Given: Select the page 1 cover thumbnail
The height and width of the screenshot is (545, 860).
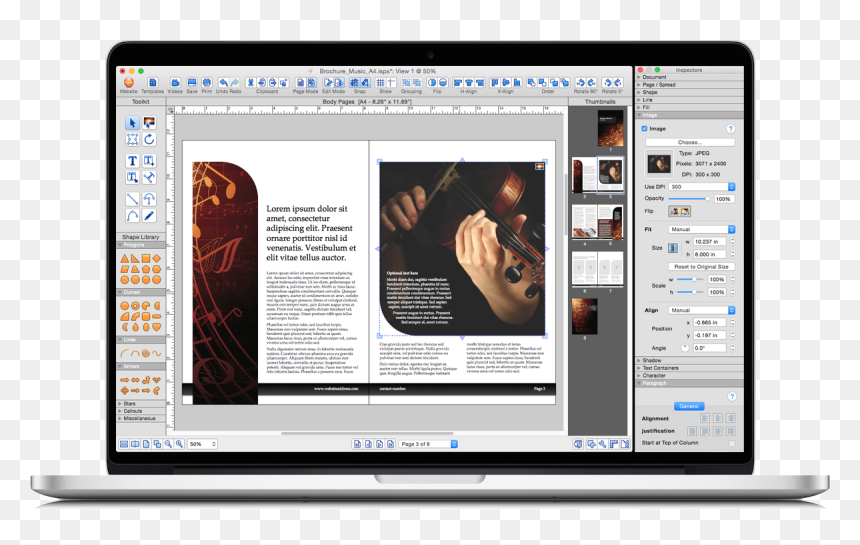Looking at the screenshot, I should [610, 128].
